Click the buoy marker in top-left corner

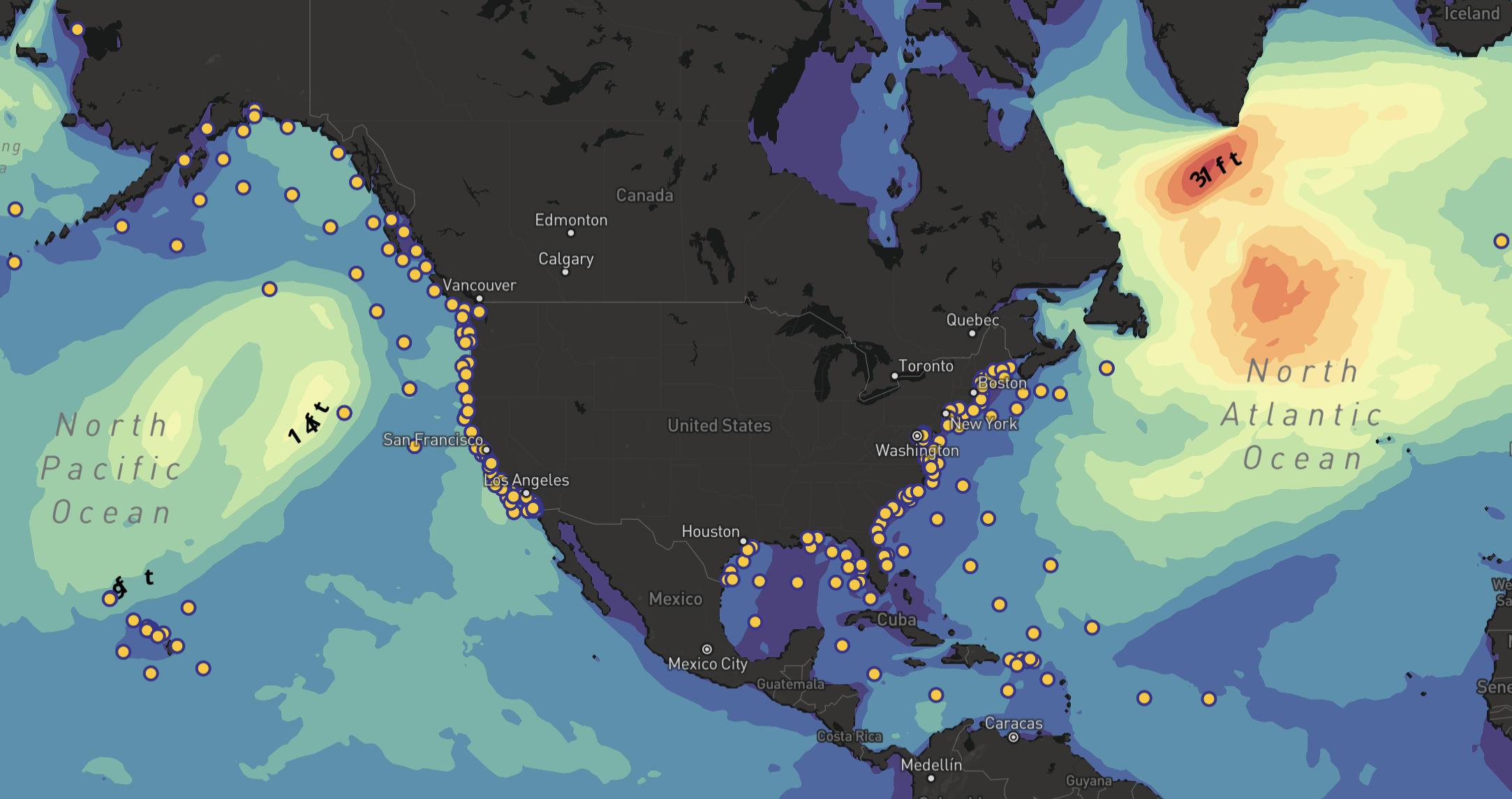[x=77, y=29]
